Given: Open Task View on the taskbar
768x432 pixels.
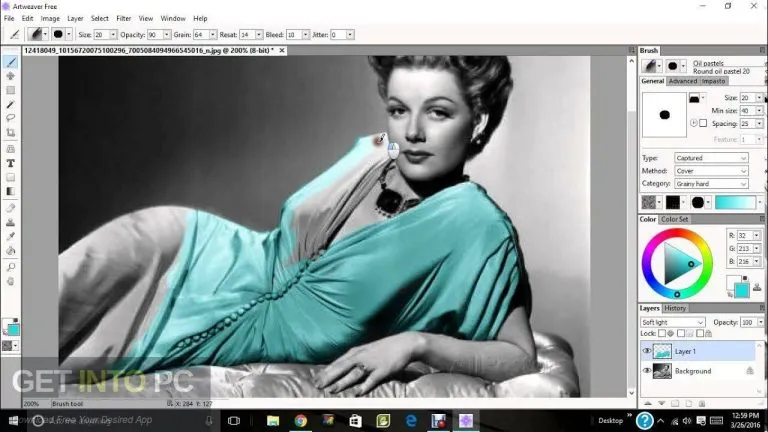Looking at the screenshot, I should [x=234, y=420].
